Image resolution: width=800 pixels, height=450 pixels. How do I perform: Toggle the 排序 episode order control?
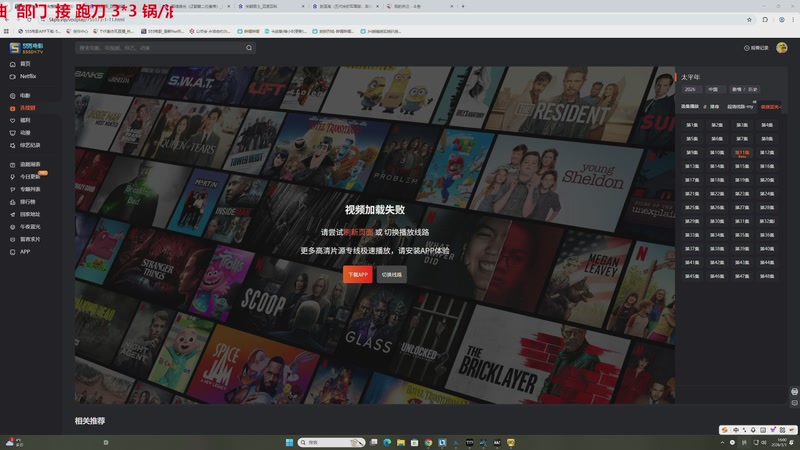pos(712,107)
